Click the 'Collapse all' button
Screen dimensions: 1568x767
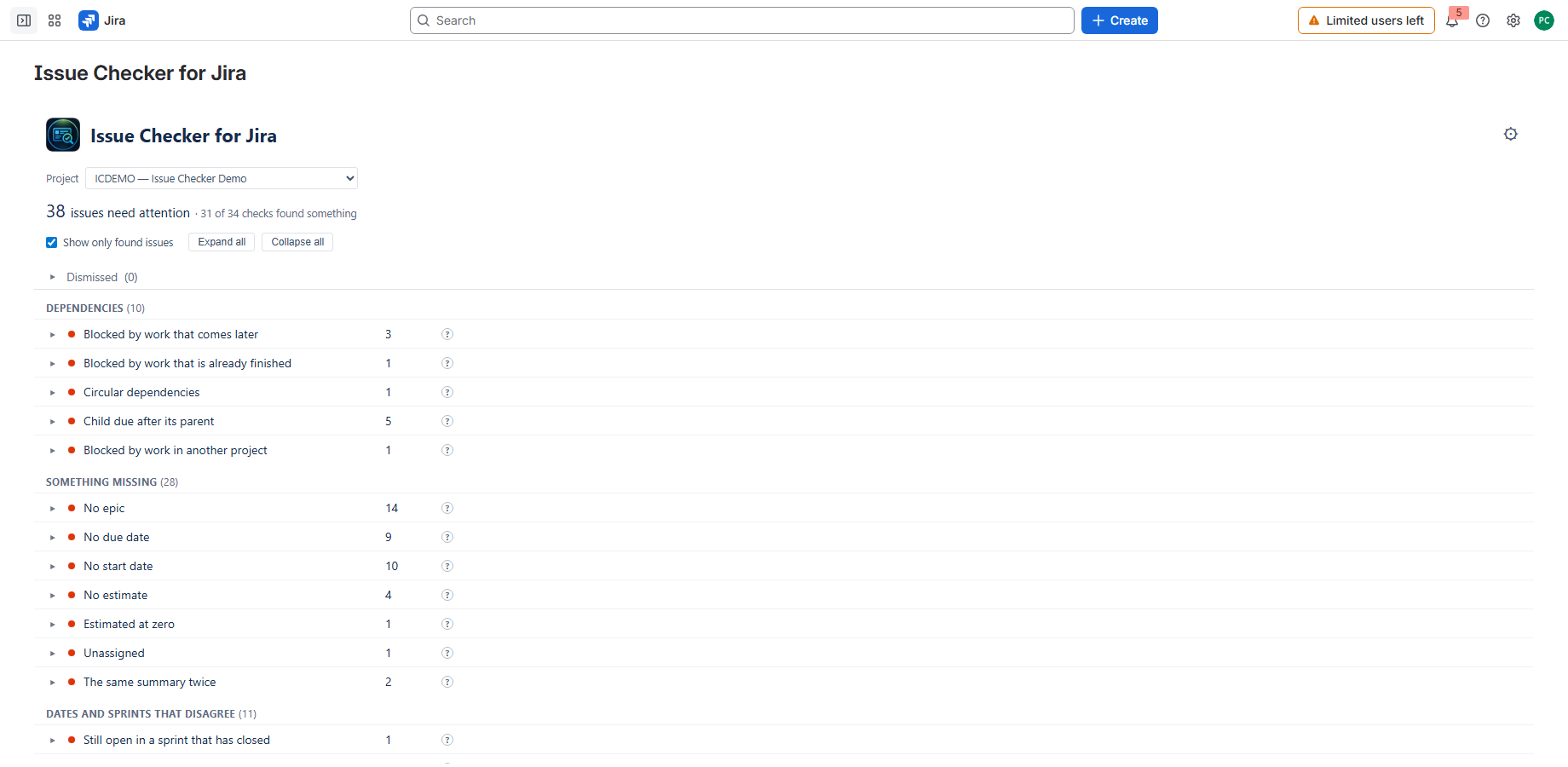pos(297,242)
